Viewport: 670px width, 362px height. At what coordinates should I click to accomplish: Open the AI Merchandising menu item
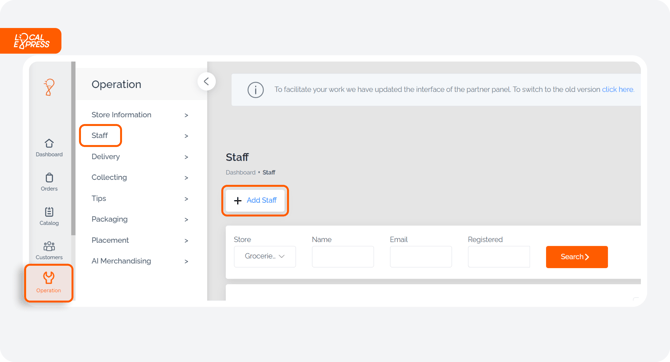coord(121,261)
